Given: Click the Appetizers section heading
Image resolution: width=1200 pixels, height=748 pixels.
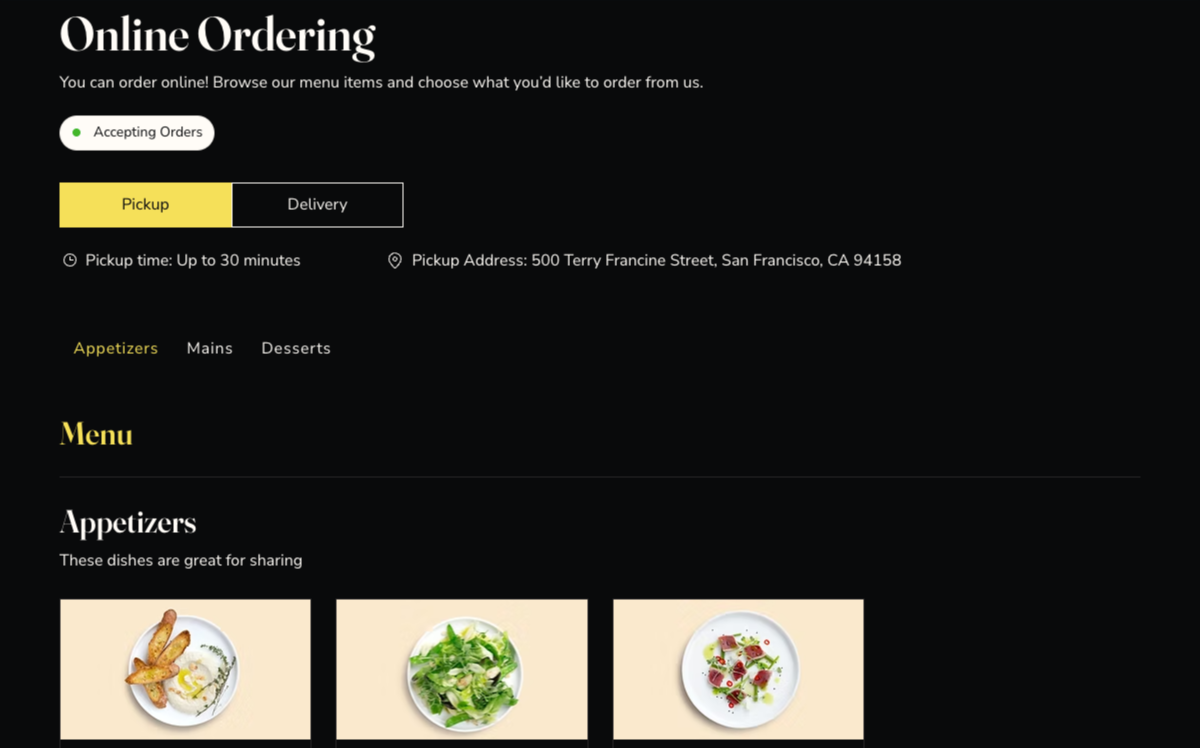Looking at the screenshot, I should [128, 522].
